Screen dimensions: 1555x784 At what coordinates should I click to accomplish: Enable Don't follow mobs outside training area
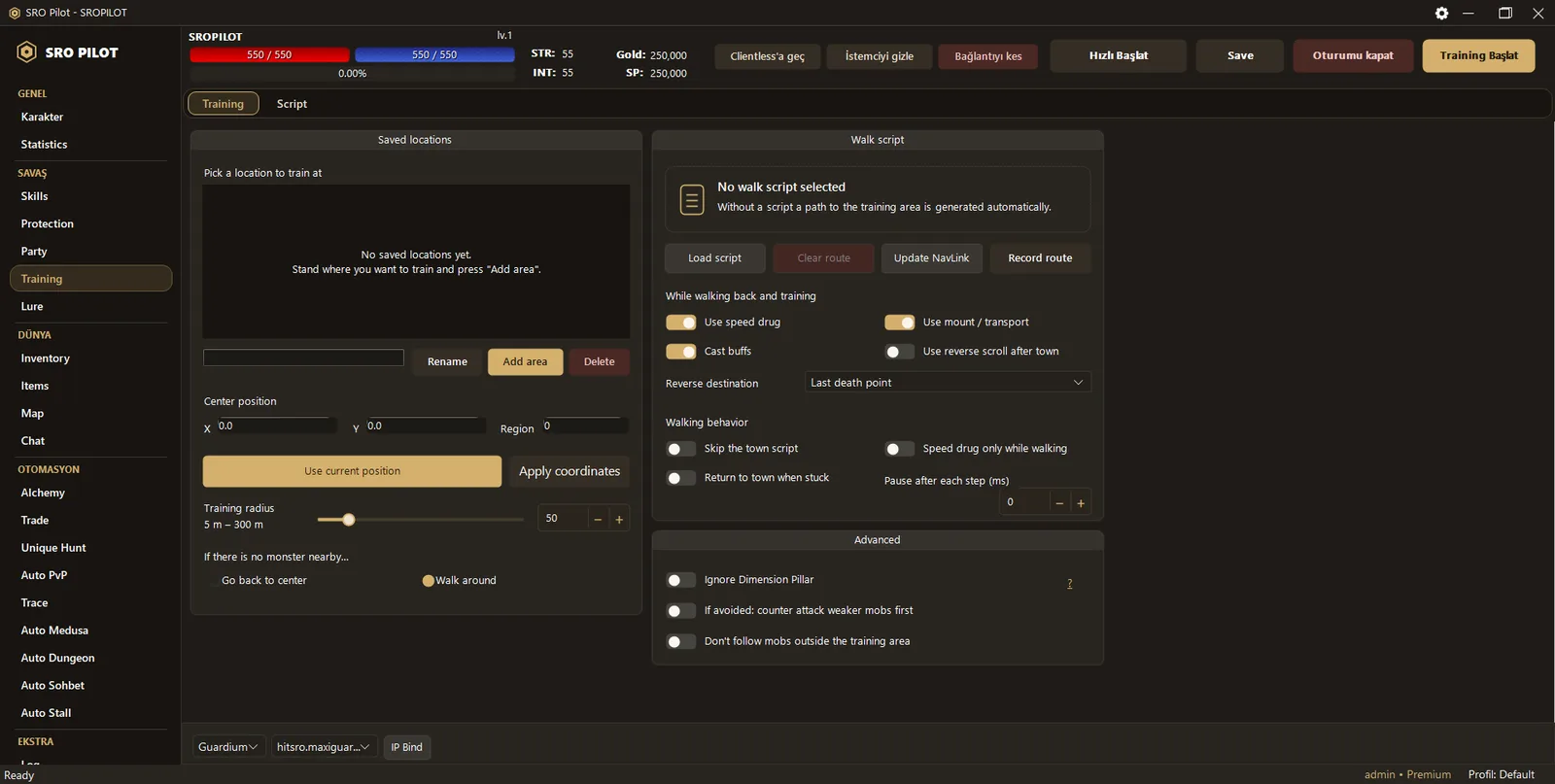(x=681, y=641)
